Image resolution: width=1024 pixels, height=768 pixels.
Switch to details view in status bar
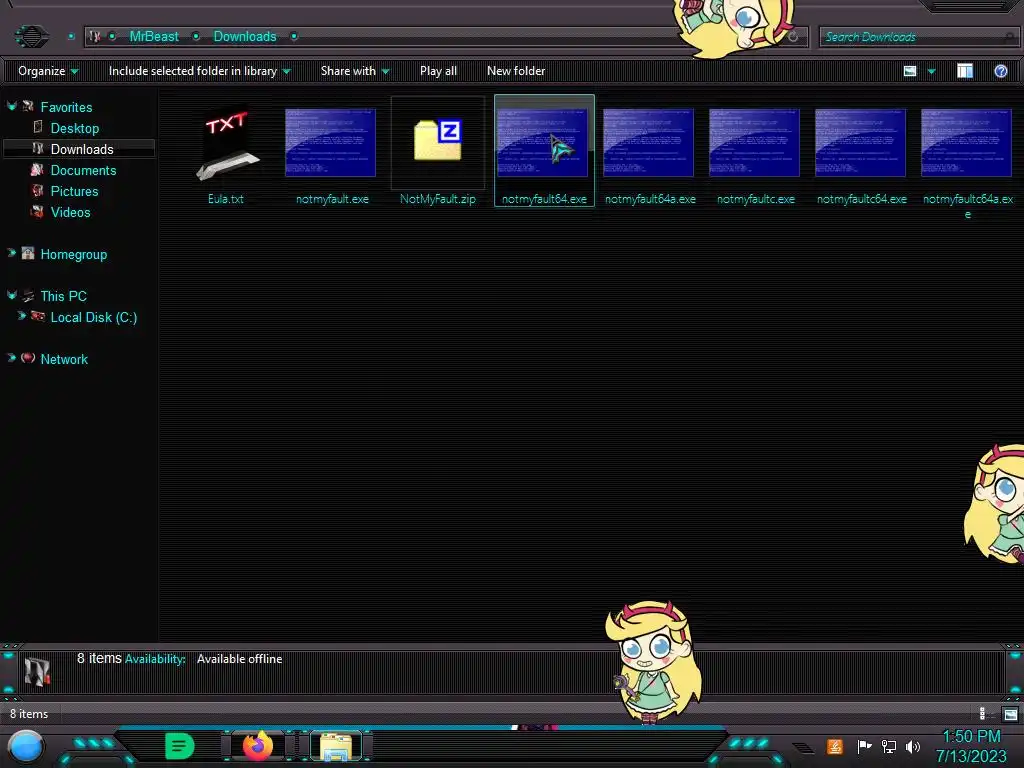985,714
